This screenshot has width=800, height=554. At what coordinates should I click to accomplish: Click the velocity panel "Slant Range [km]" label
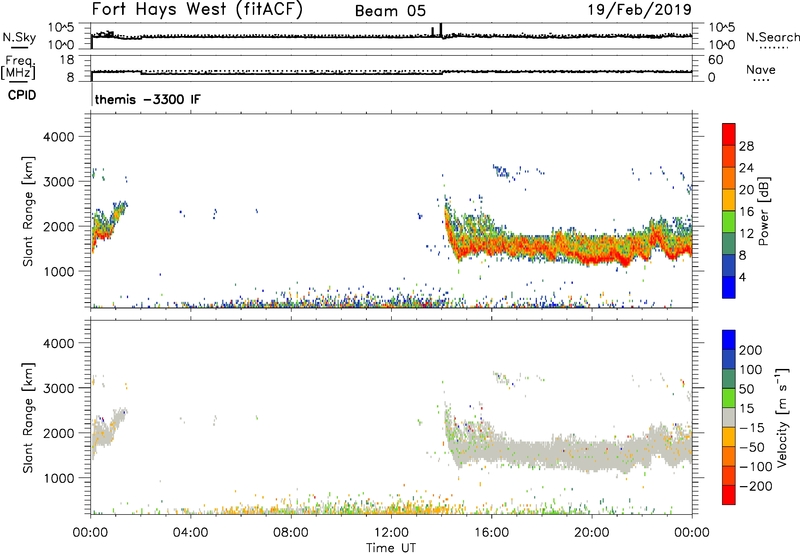[x=28, y=417]
